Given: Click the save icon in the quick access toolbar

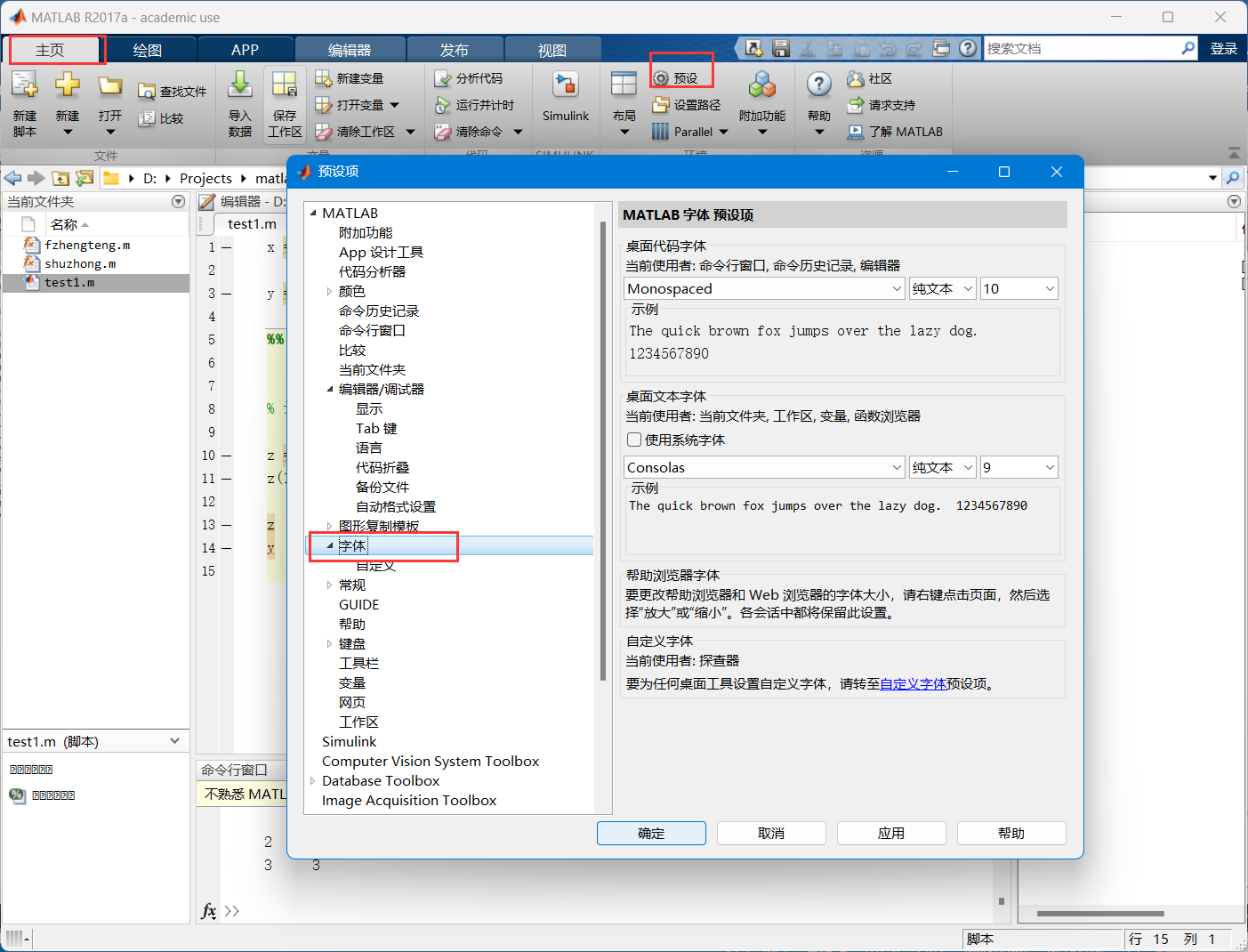Looking at the screenshot, I should coord(781,49).
